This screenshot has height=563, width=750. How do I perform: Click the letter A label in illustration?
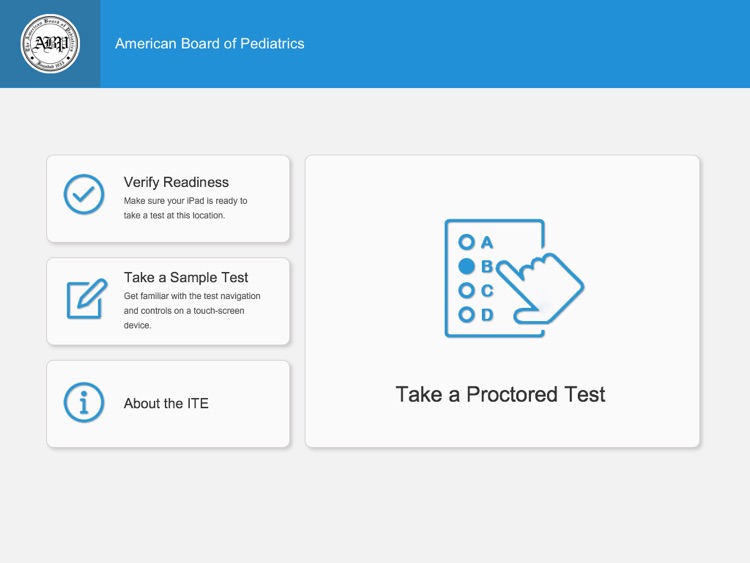(x=487, y=243)
